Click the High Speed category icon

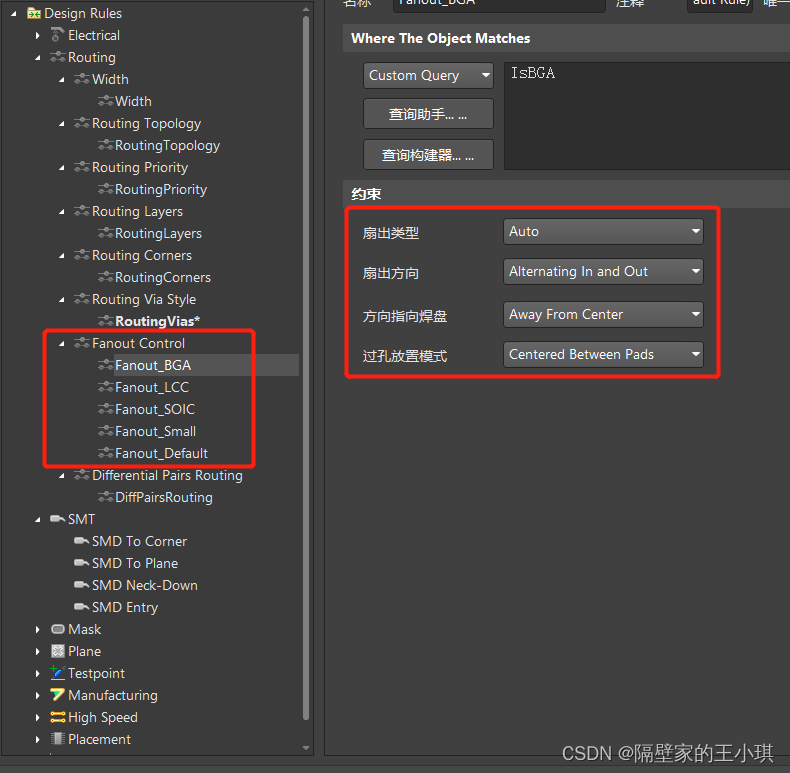click(x=58, y=717)
